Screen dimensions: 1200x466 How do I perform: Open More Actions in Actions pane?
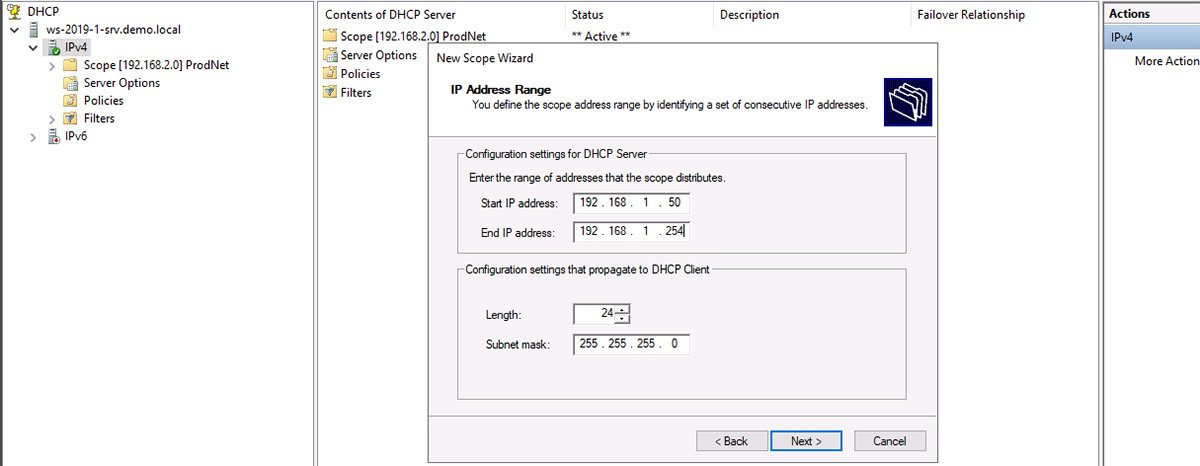coord(1166,61)
